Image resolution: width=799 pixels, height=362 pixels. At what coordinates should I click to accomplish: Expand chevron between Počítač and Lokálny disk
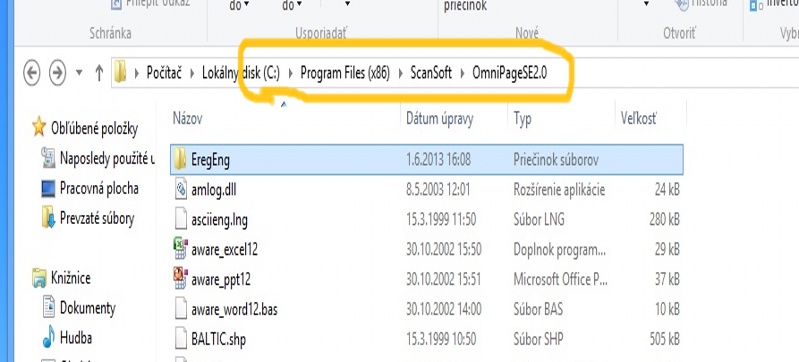pyautogui.click(x=192, y=73)
